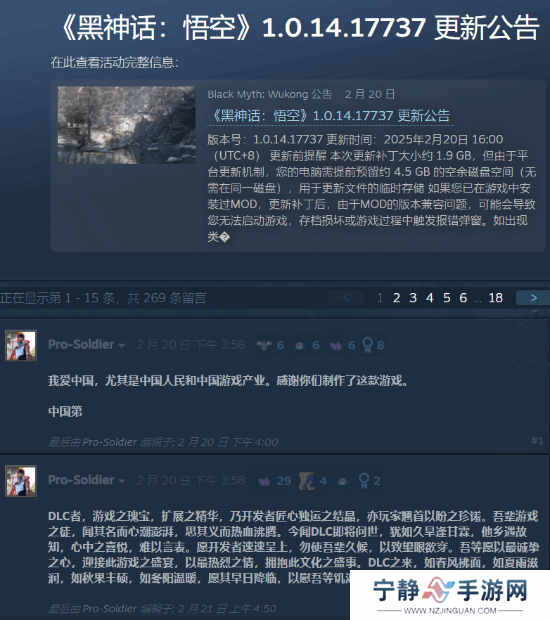Click the 宁静手游网 watermark logo

tap(450, 595)
